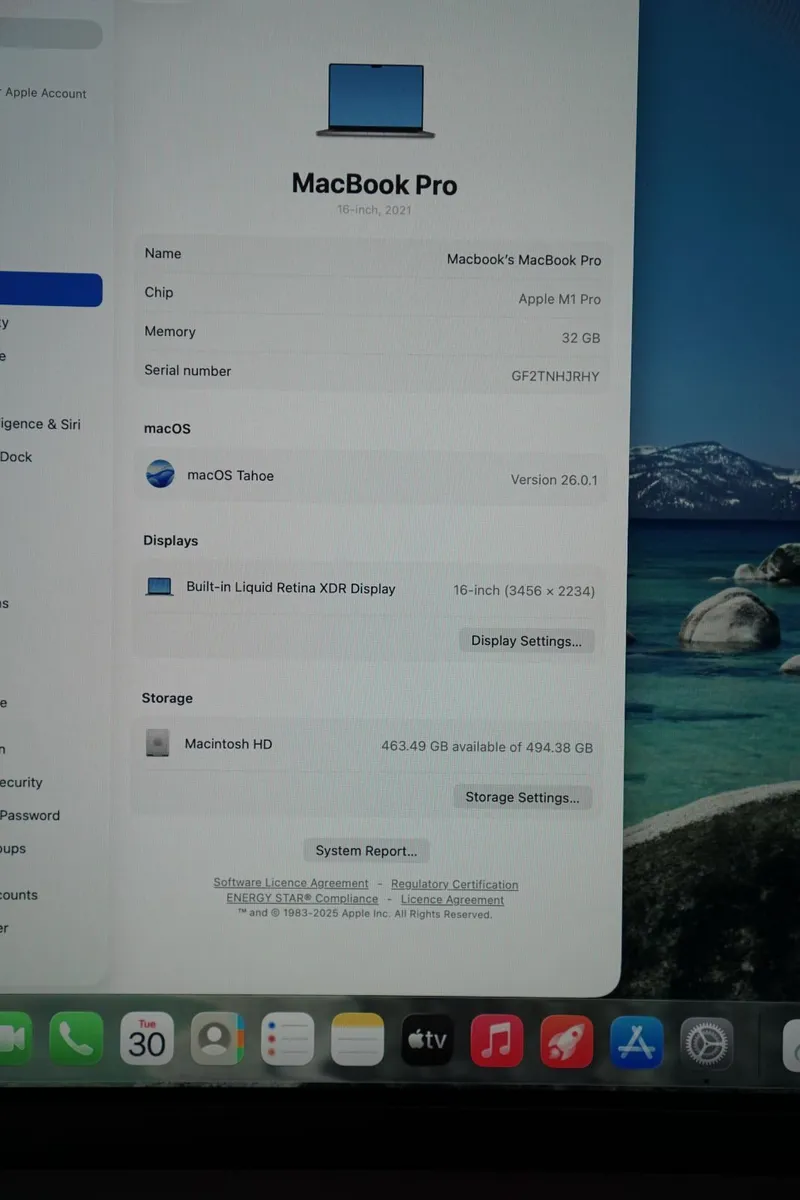Click the Apple M1 Pro chip value
The height and width of the screenshot is (1200, 800).
(559, 299)
